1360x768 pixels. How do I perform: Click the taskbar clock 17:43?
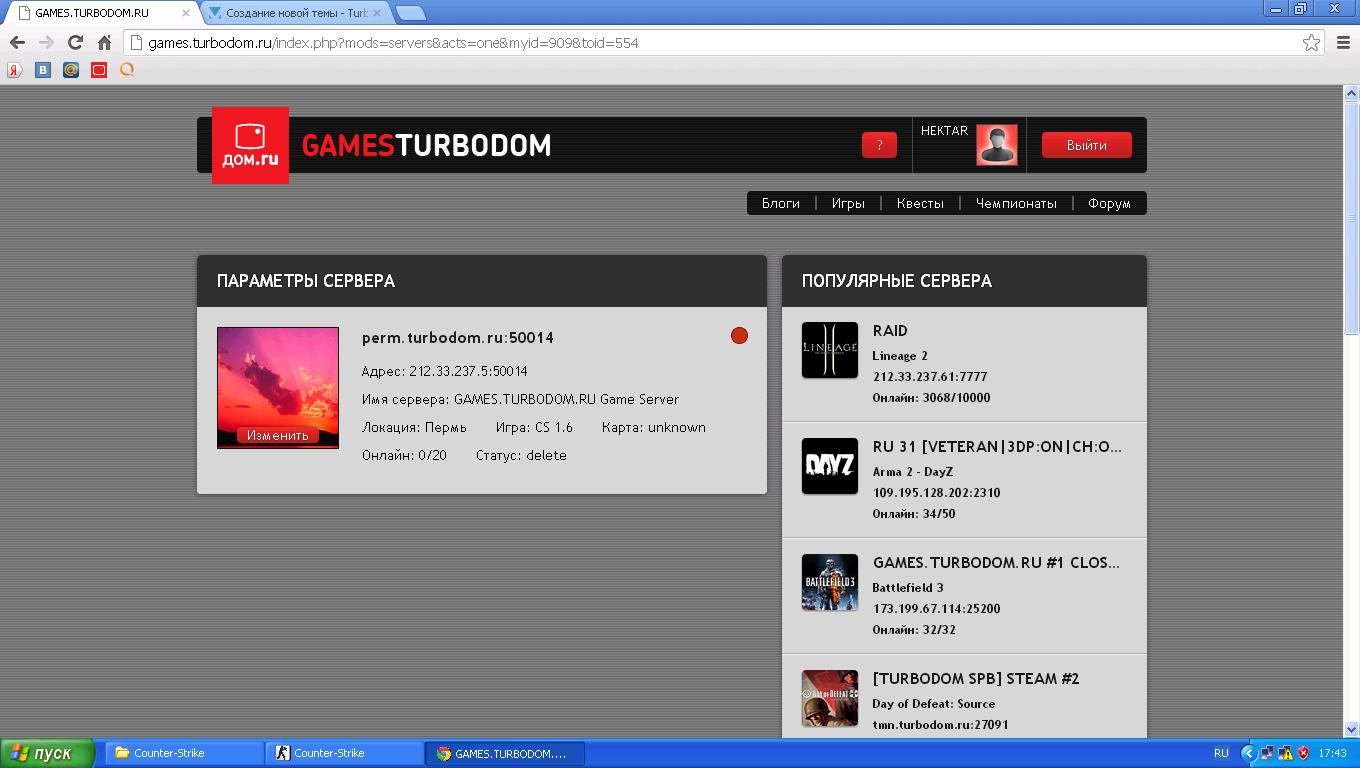pos(1332,753)
